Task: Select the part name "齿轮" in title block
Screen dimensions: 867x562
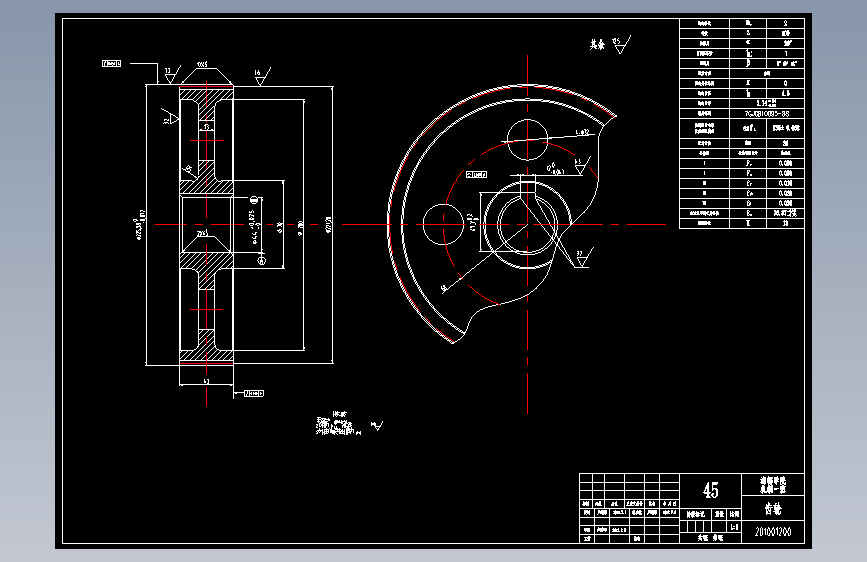Action: tap(772, 508)
